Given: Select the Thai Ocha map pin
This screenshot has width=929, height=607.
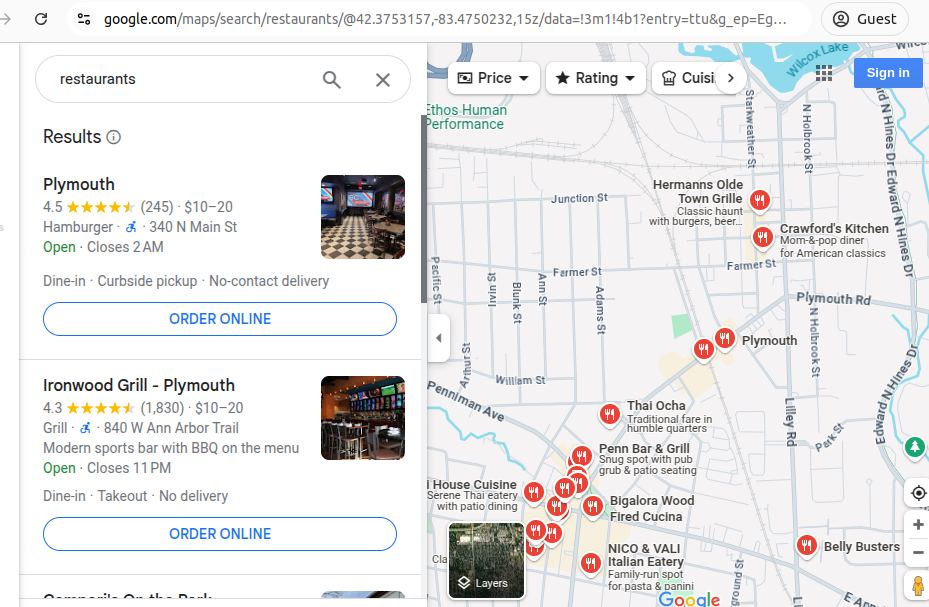Looking at the screenshot, I should pyautogui.click(x=610, y=415).
